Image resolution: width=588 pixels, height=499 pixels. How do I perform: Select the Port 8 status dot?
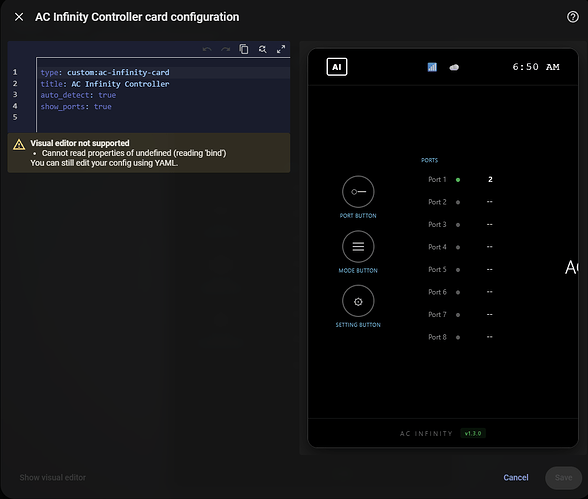458,337
